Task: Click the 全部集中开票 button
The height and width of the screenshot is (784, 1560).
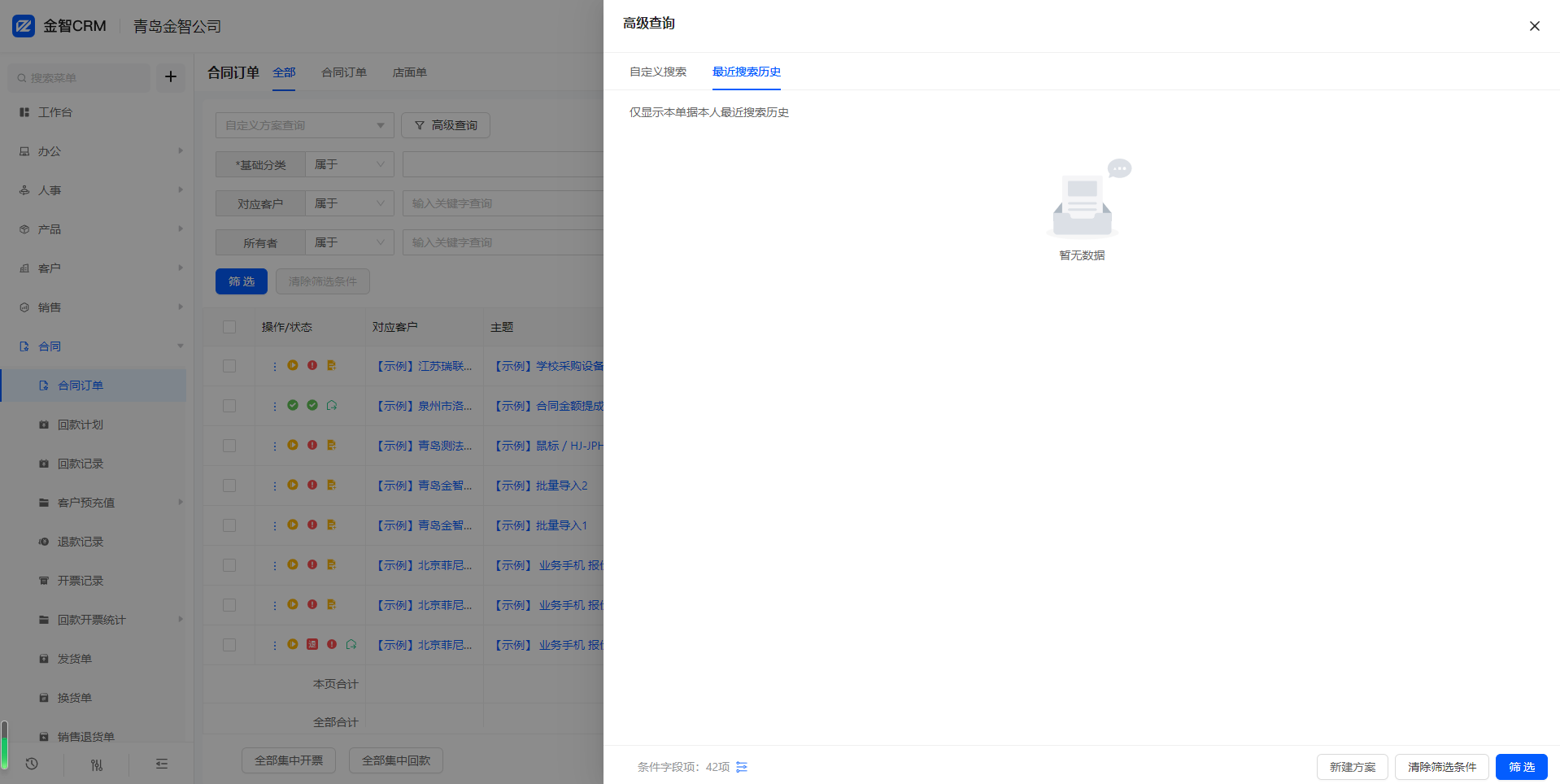Action: click(289, 760)
